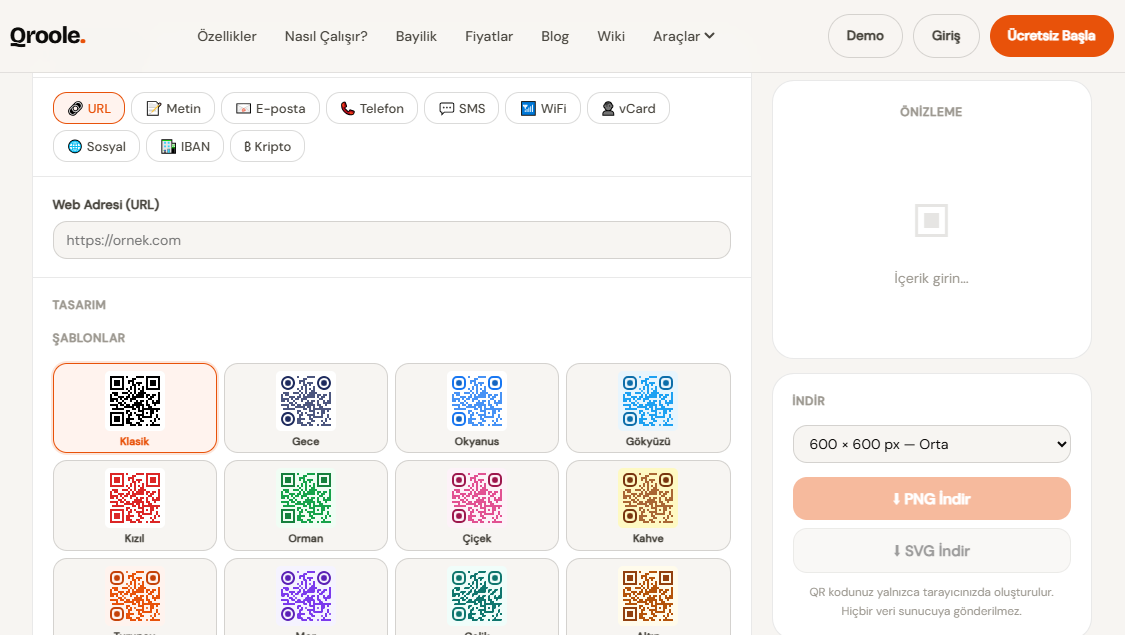Choose the purple QR template in bottom row
The height and width of the screenshot is (635, 1125).
click(306, 597)
